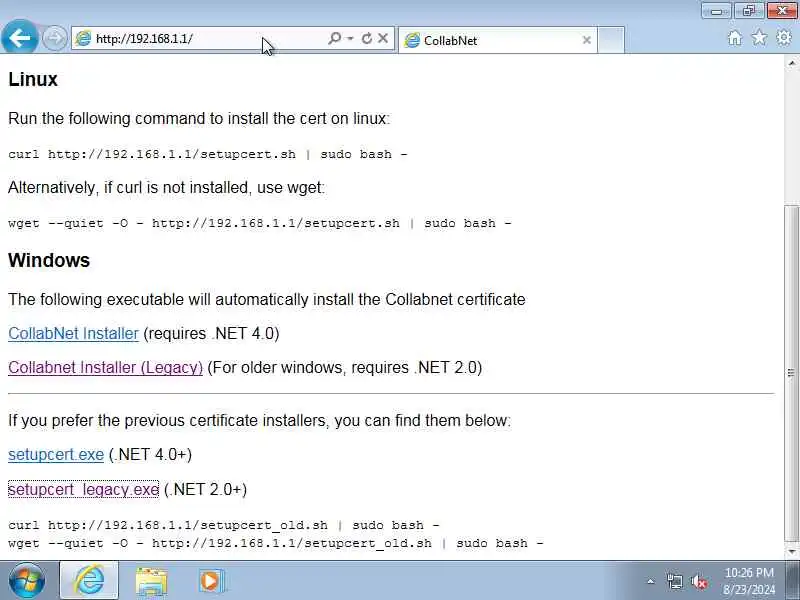Open the clock showing 10:26 PM

pyautogui.click(x=749, y=581)
